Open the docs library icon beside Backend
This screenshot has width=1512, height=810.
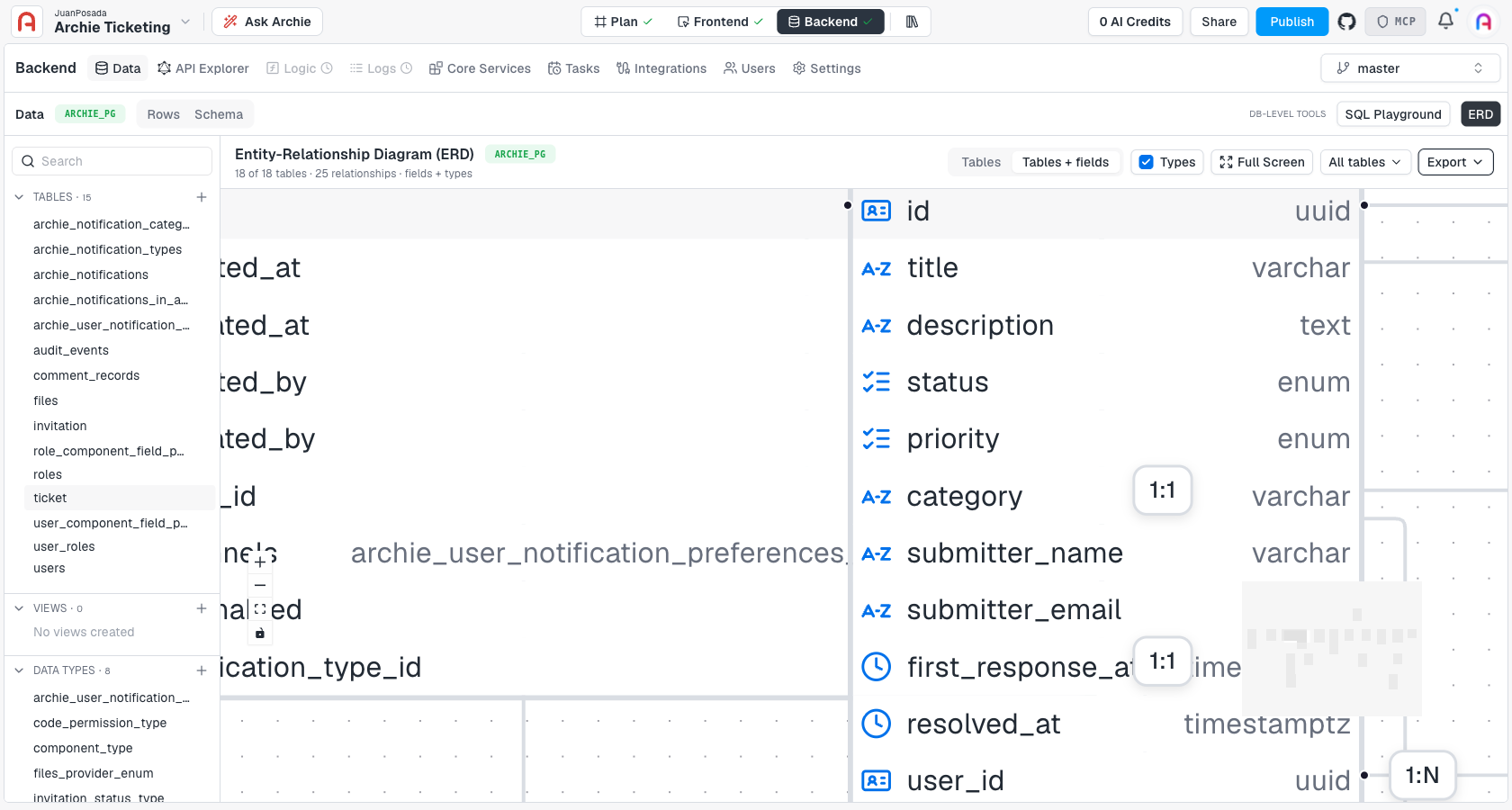[912, 22]
